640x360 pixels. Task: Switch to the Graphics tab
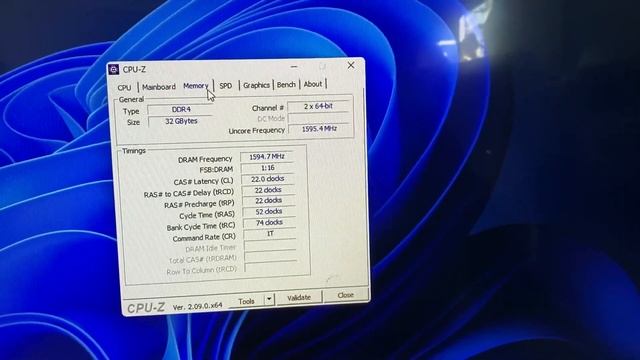pos(256,85)
